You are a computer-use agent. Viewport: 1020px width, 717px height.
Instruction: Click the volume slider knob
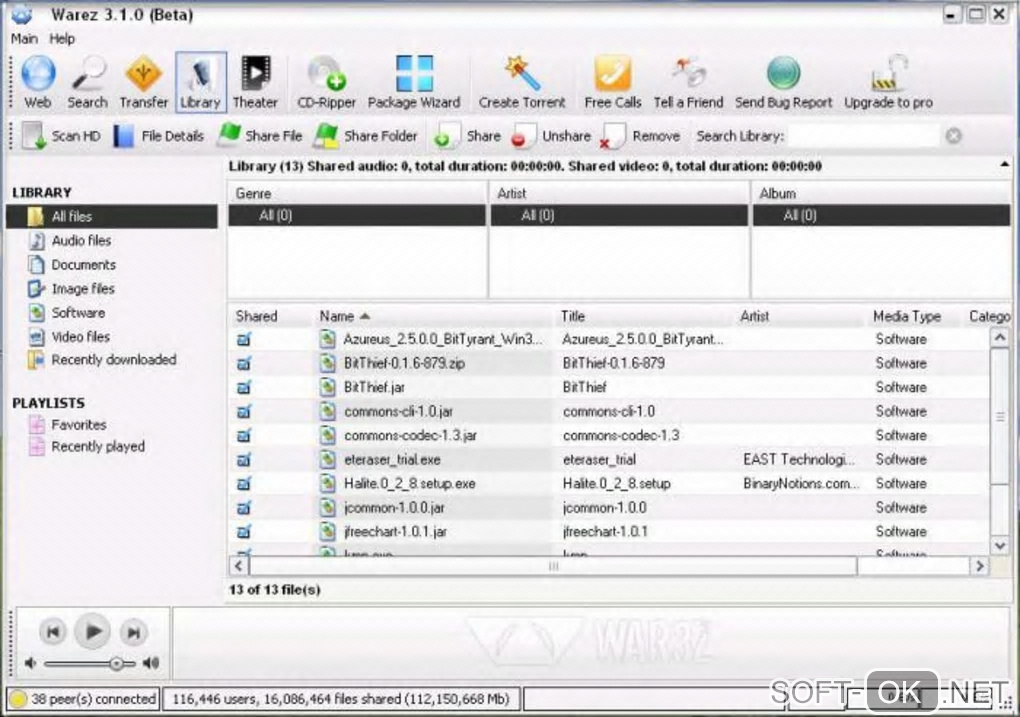coord(116,664)
